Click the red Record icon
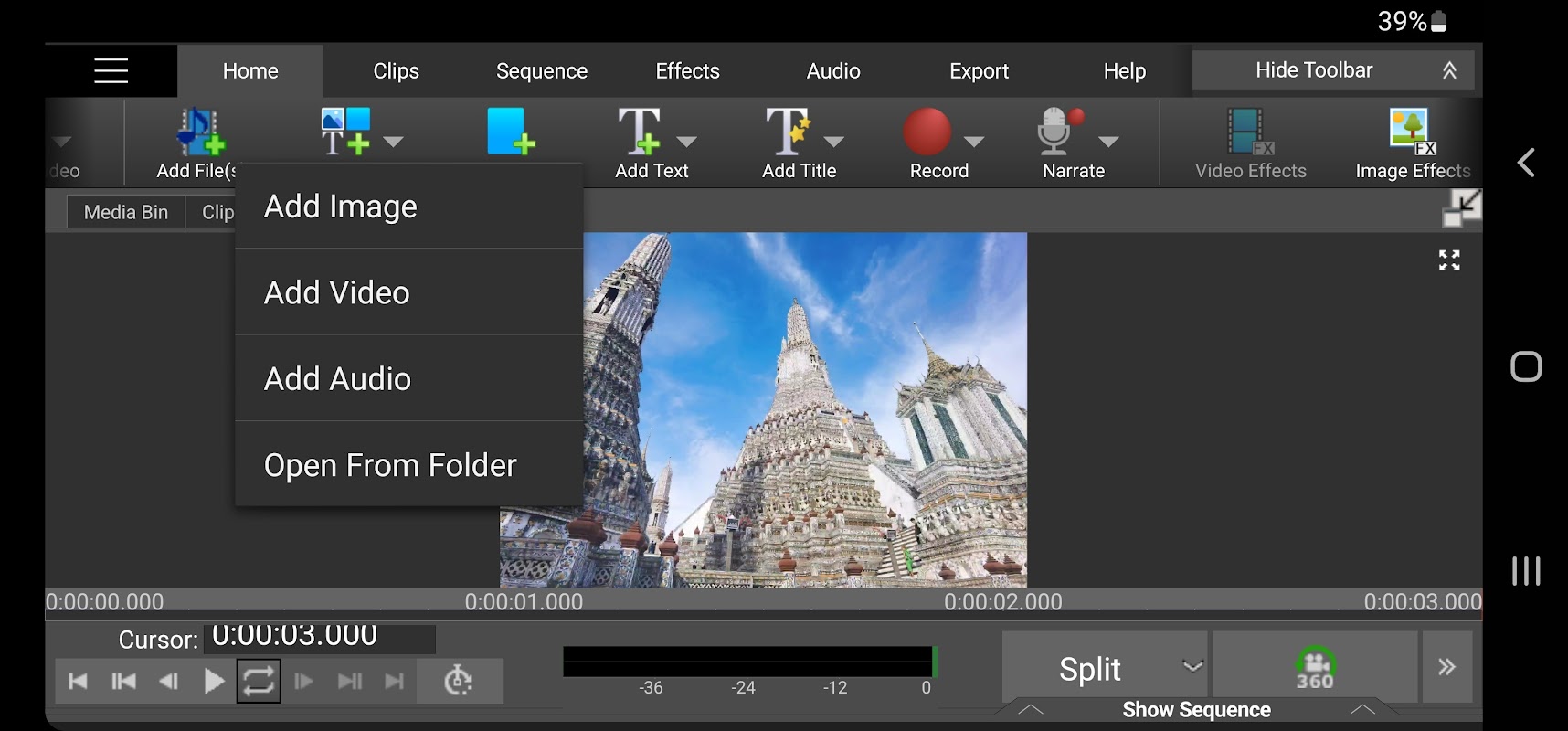Image resolution: width=1568 pixels, height=731 pixels. pos(927,132)
